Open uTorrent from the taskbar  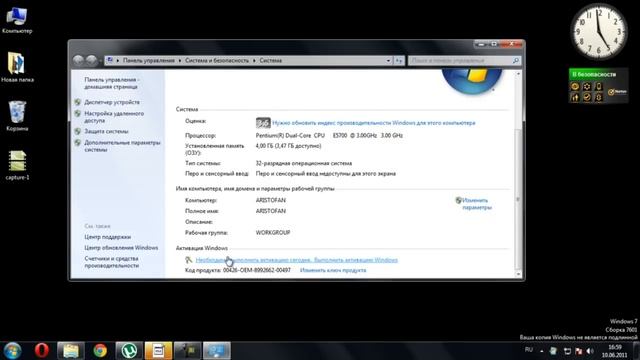tap(129, 351)
